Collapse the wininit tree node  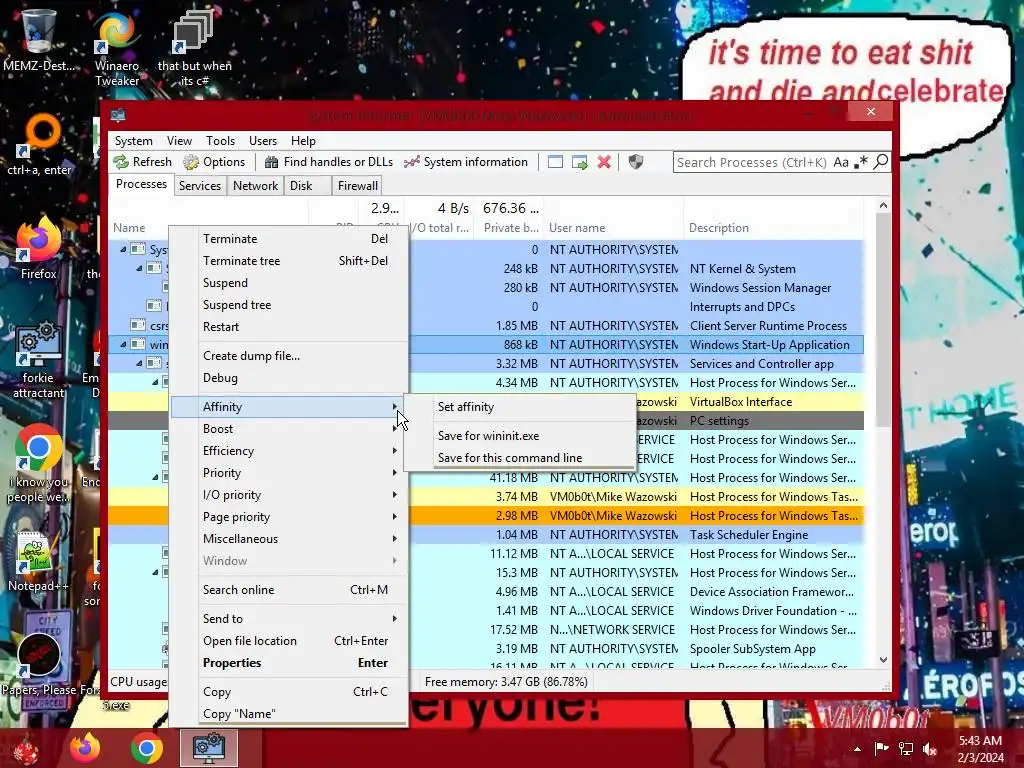[123, 344]
